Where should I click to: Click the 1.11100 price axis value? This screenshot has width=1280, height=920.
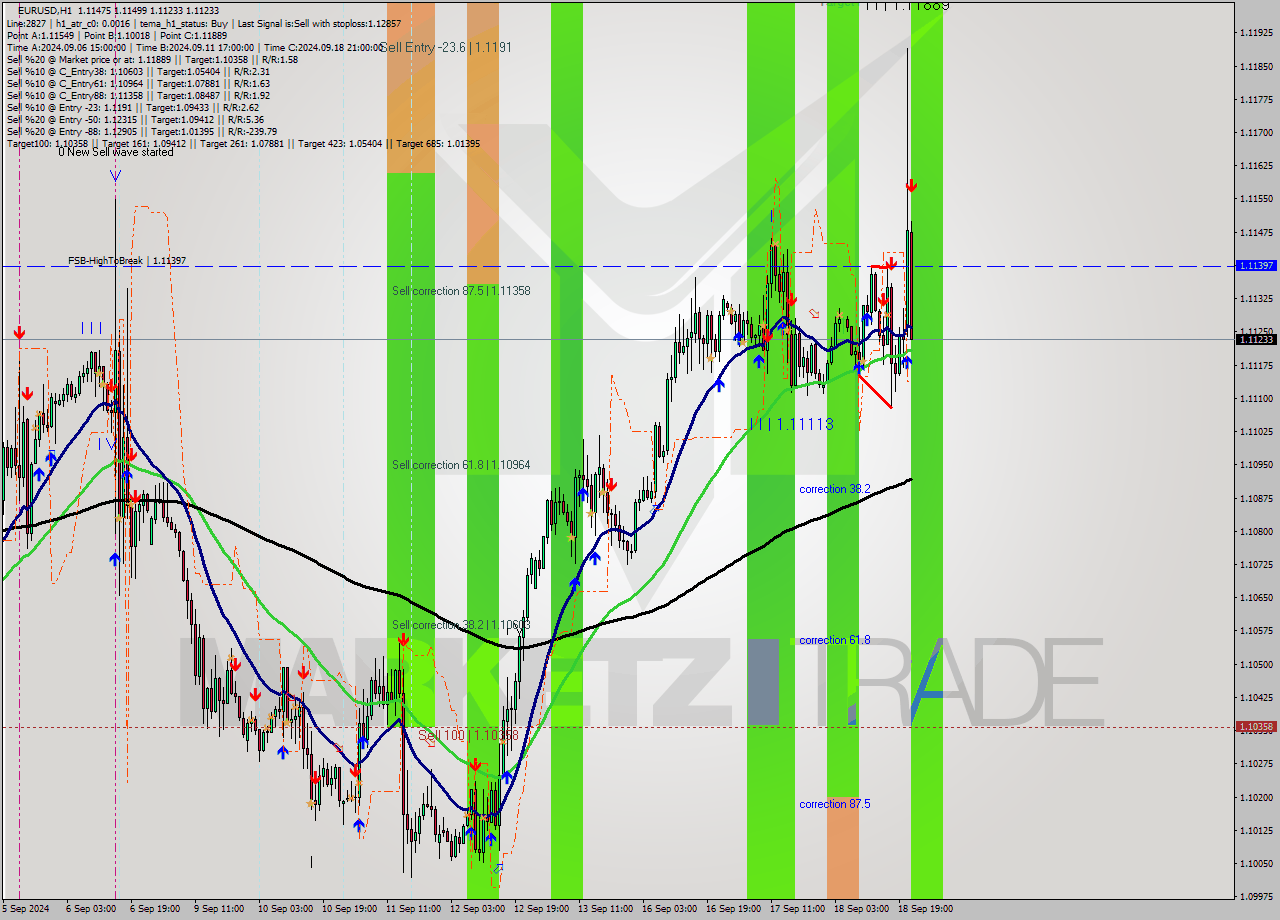tap(1256, 398)
